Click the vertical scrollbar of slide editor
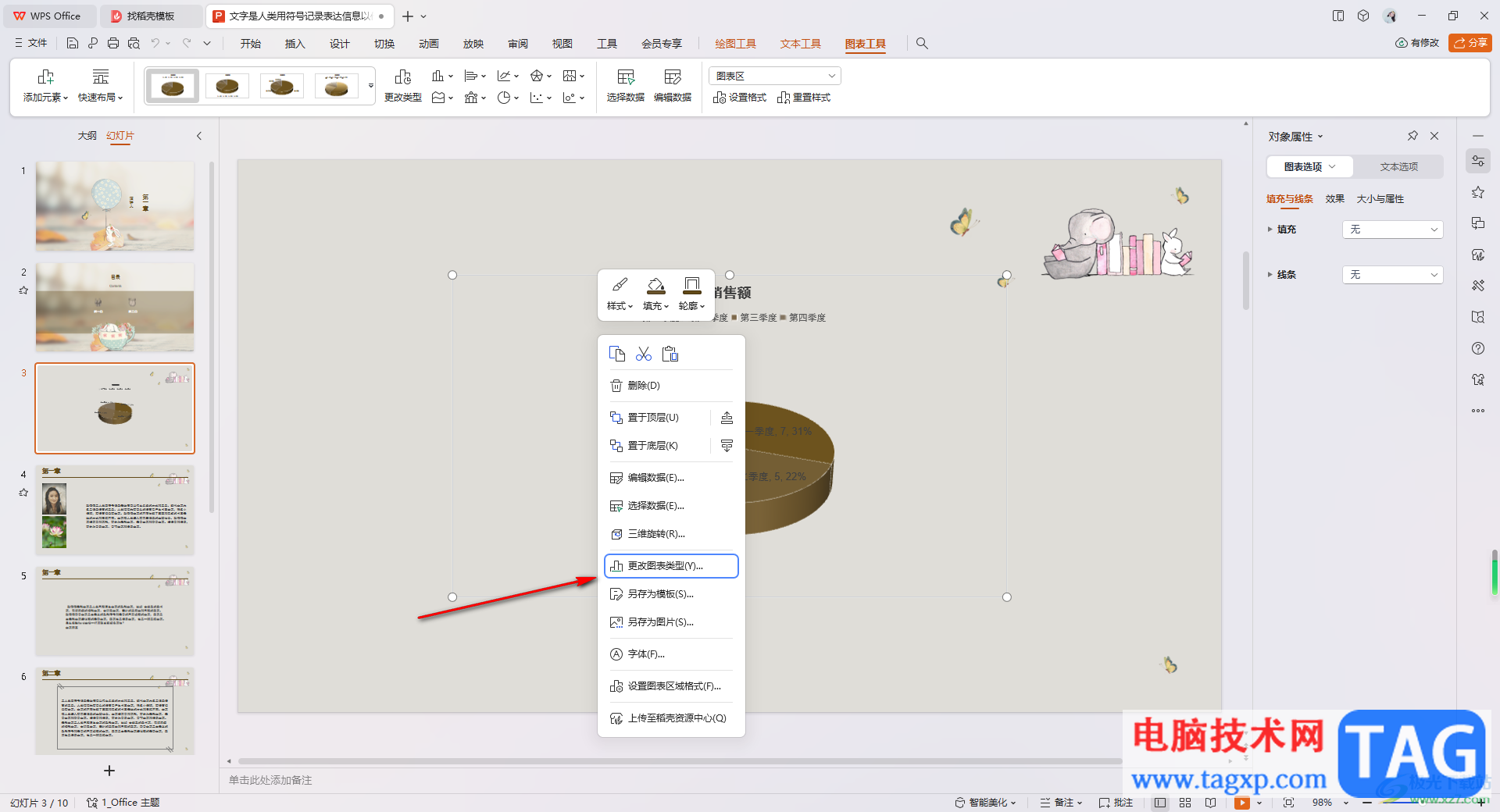This screenshot has height=812, width=1500. (1246, 281)
